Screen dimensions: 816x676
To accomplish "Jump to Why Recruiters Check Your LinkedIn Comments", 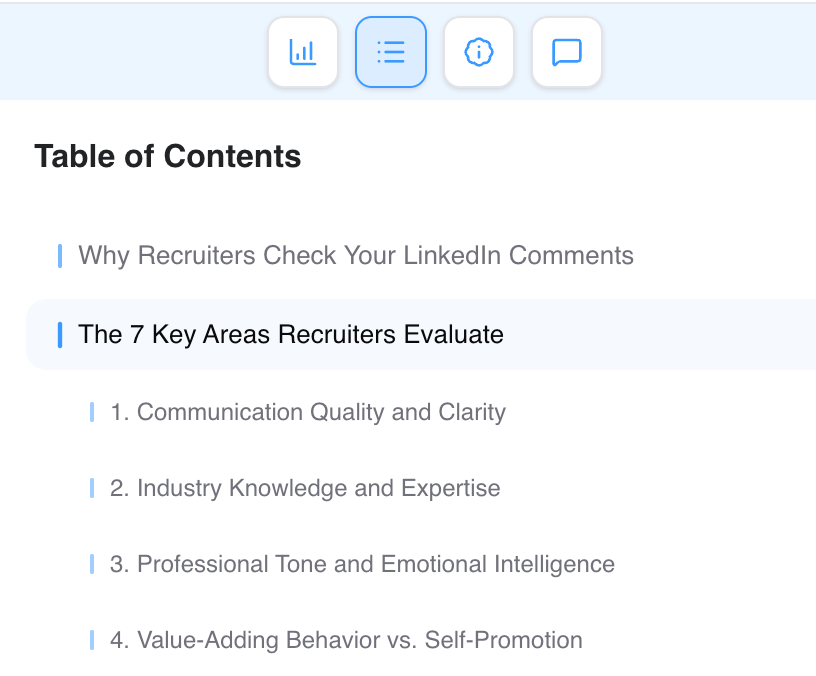I will (x=356, y=256).
